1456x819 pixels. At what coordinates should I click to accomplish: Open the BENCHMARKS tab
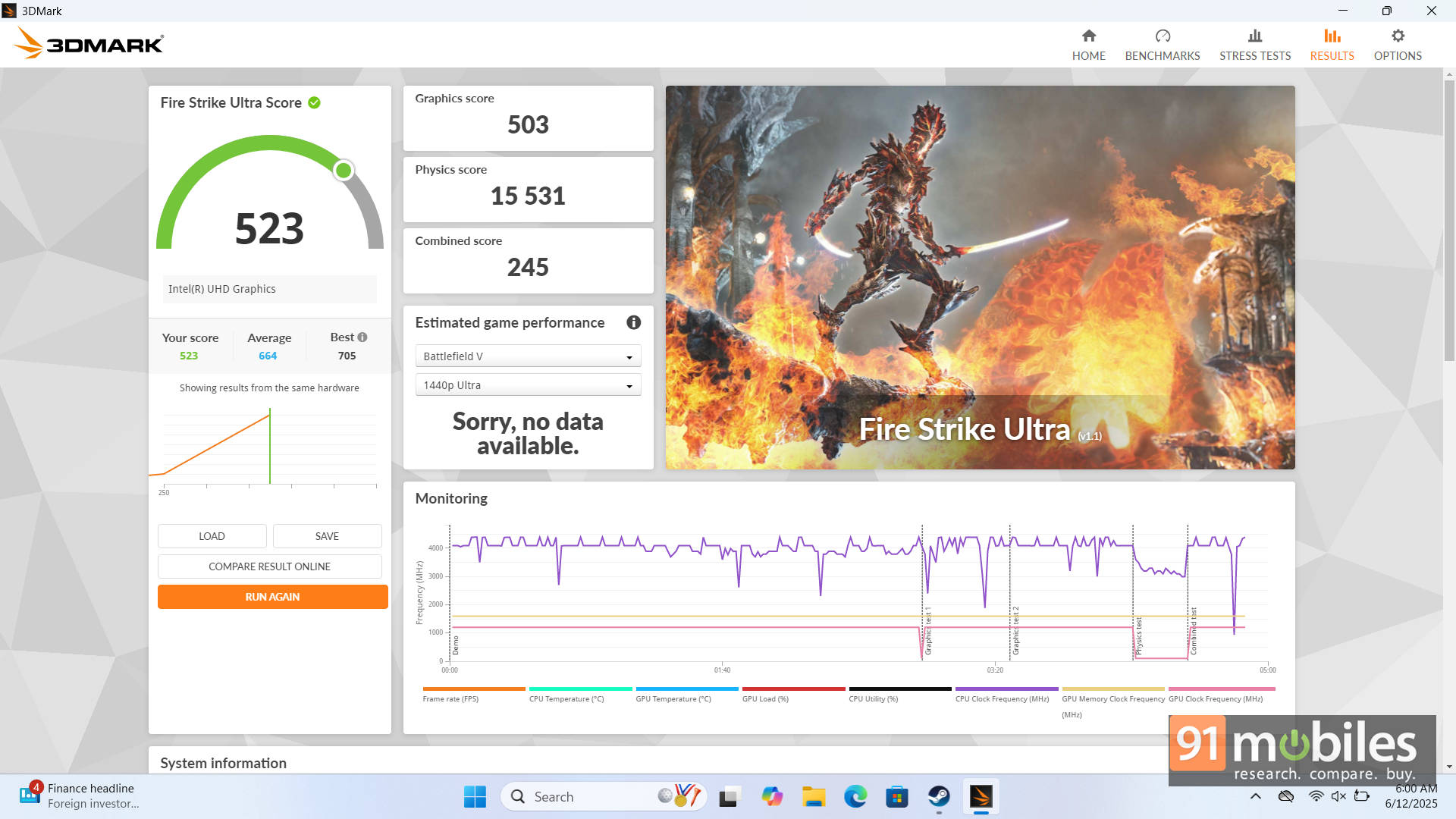click(1162, 45)
